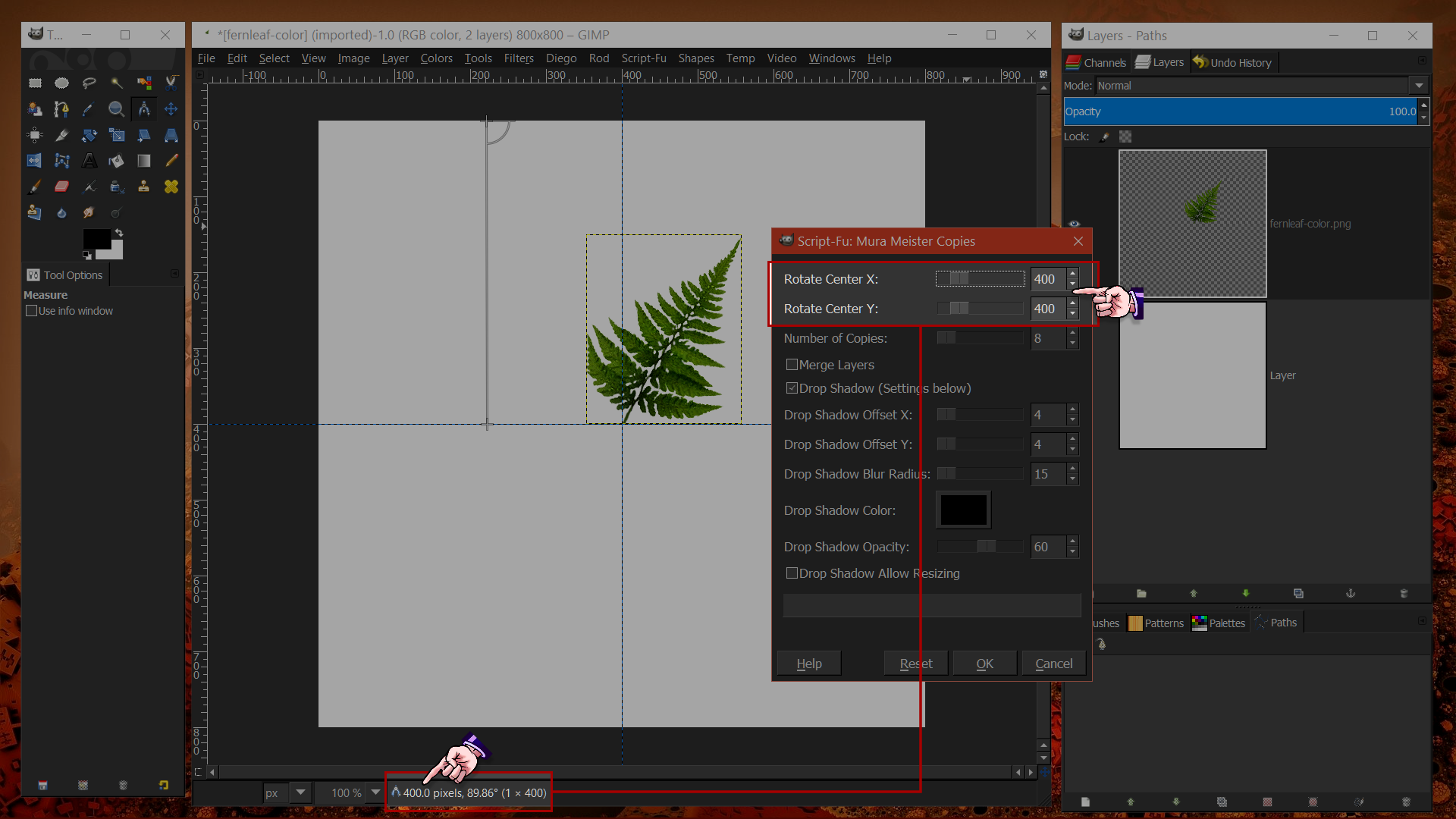Screen dimensions: 1456x819
Task: Click the Reset button
Action: pos(916,664)
